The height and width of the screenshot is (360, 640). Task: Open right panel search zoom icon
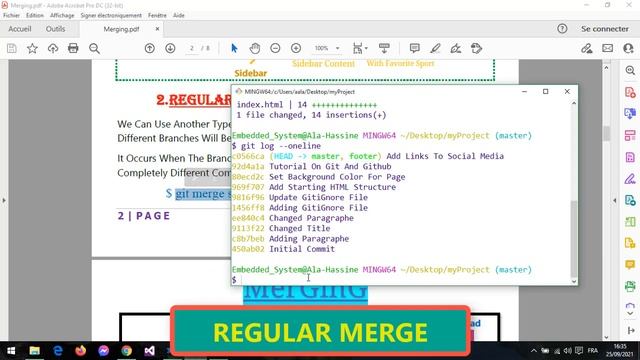(x=630, y=70)
